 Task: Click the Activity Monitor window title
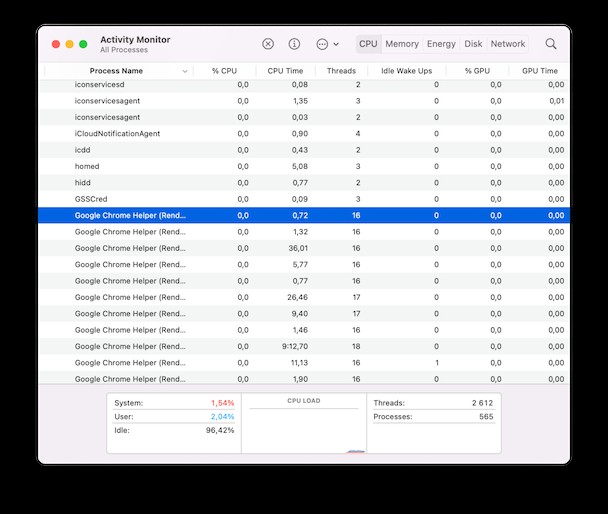135,40
